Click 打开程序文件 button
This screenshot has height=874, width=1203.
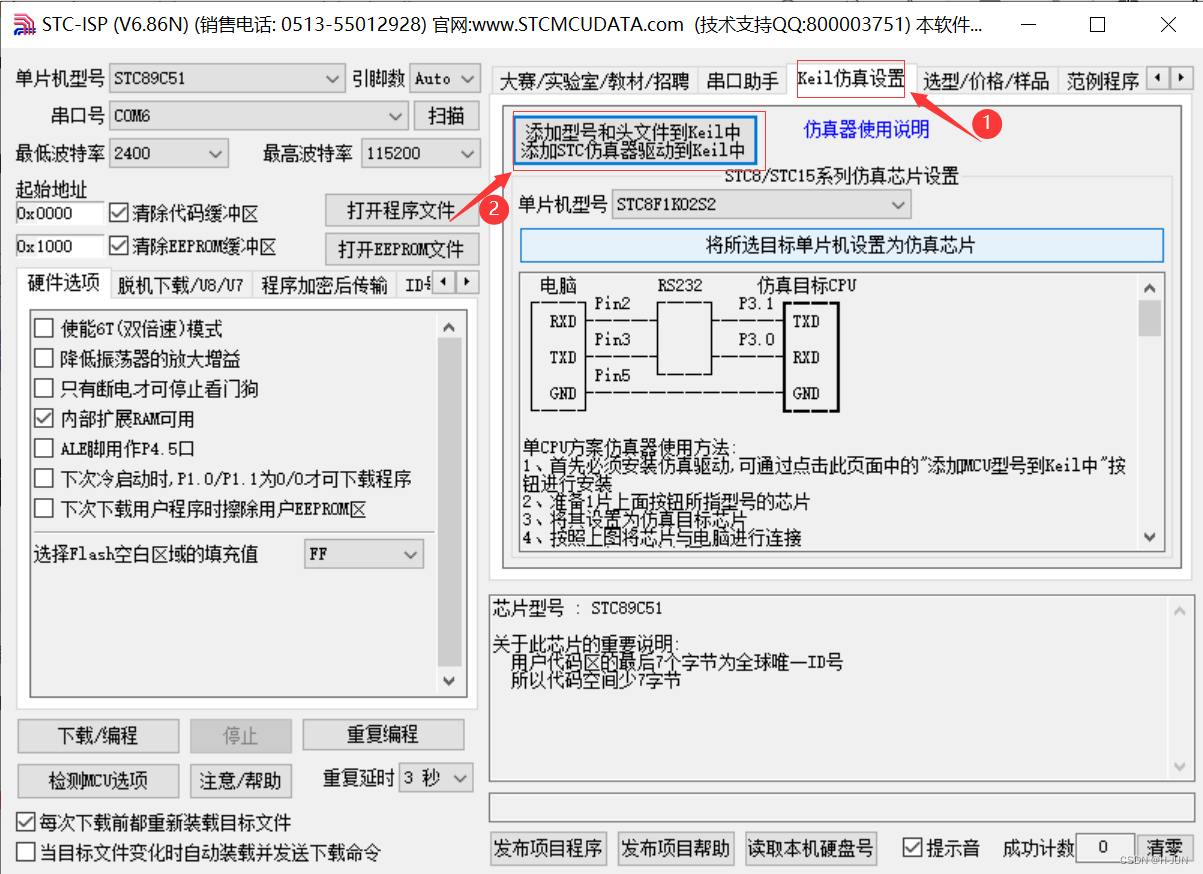click(x=401, y=211)
